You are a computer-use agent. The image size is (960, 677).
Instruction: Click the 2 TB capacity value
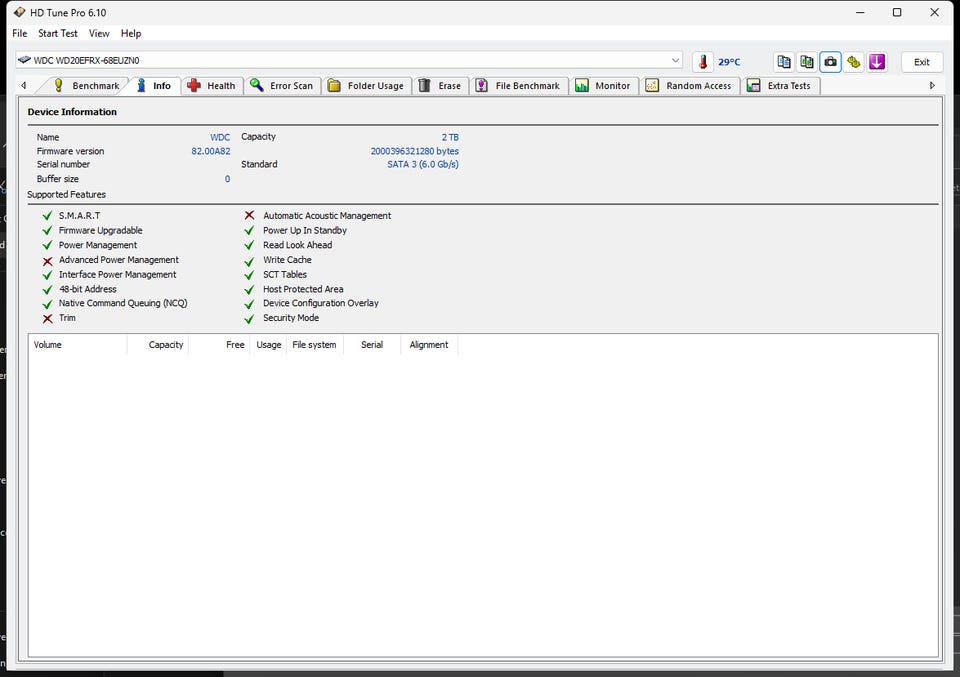click(x=450, y=137)
